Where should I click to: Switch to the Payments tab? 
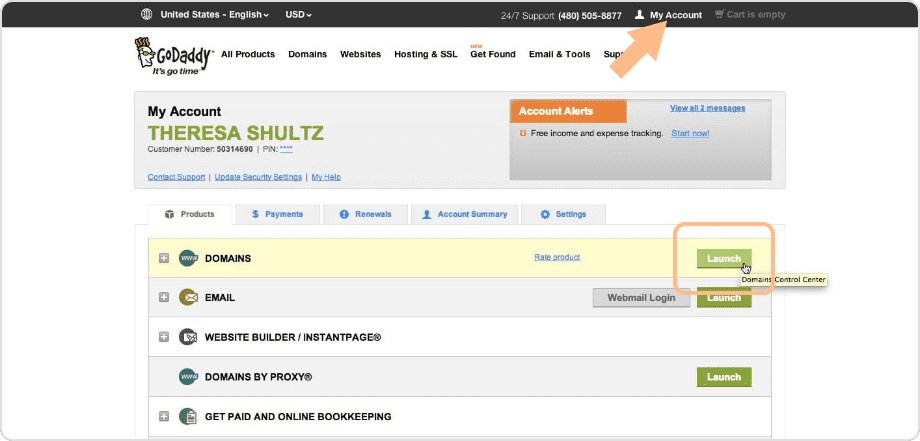coord(278,215)
